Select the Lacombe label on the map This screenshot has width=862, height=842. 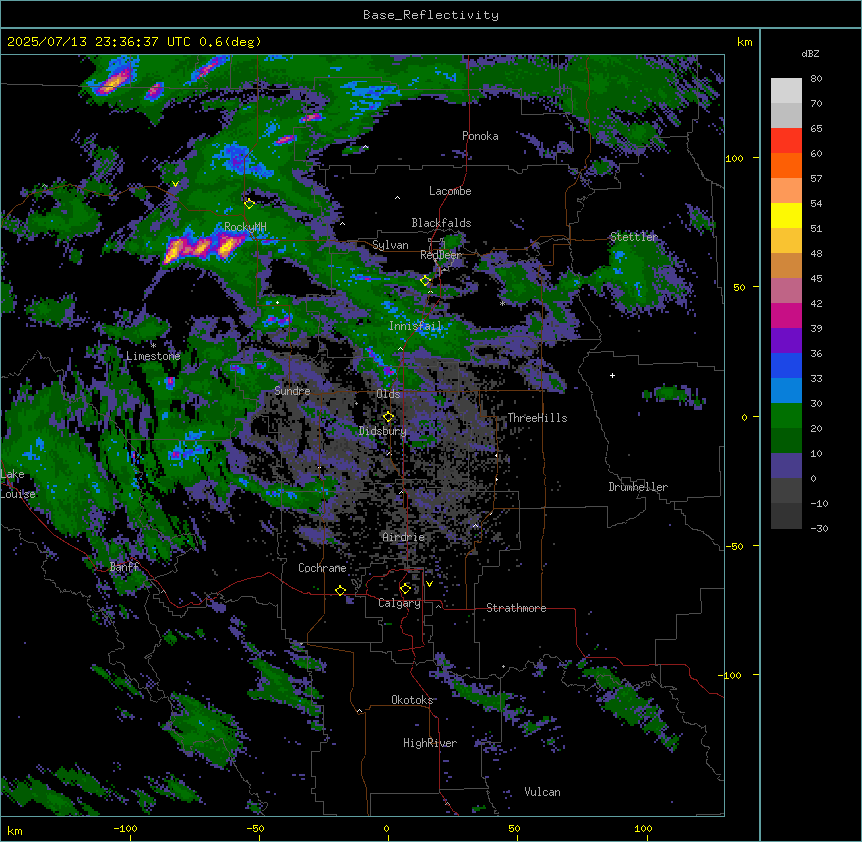click(450, 191)
